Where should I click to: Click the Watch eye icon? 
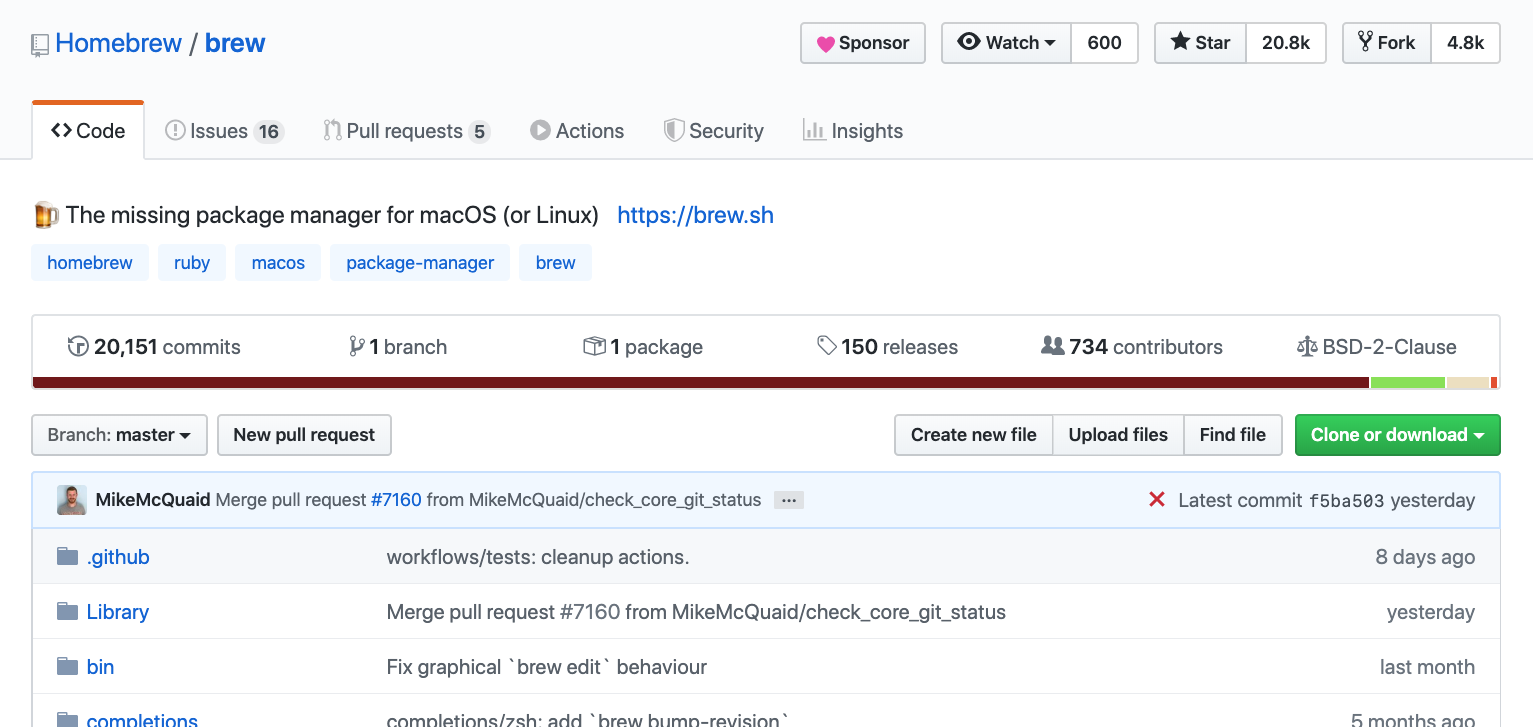coord(968,42)
